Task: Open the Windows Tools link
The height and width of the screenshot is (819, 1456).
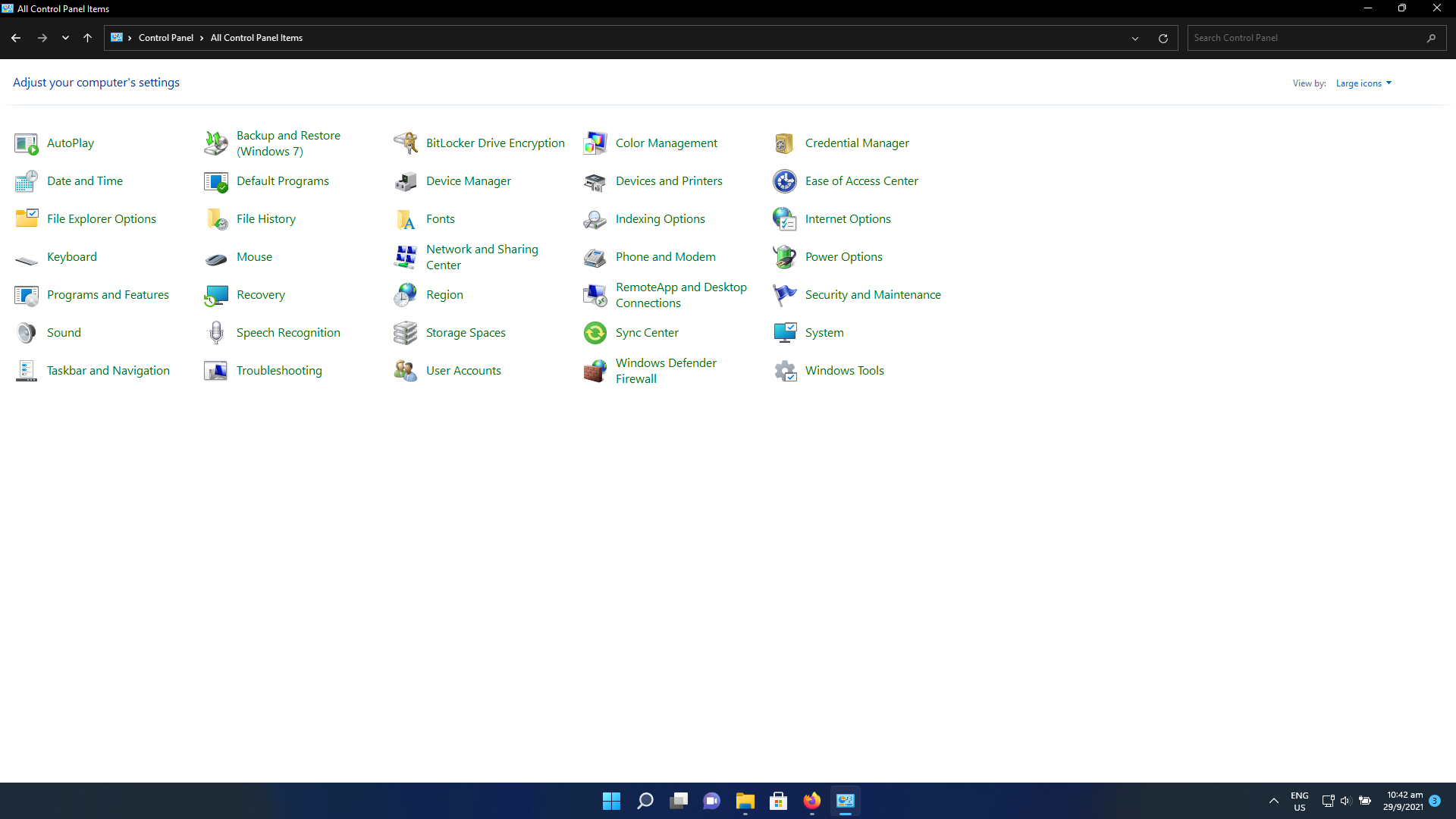Action: [x=845, y=371]
